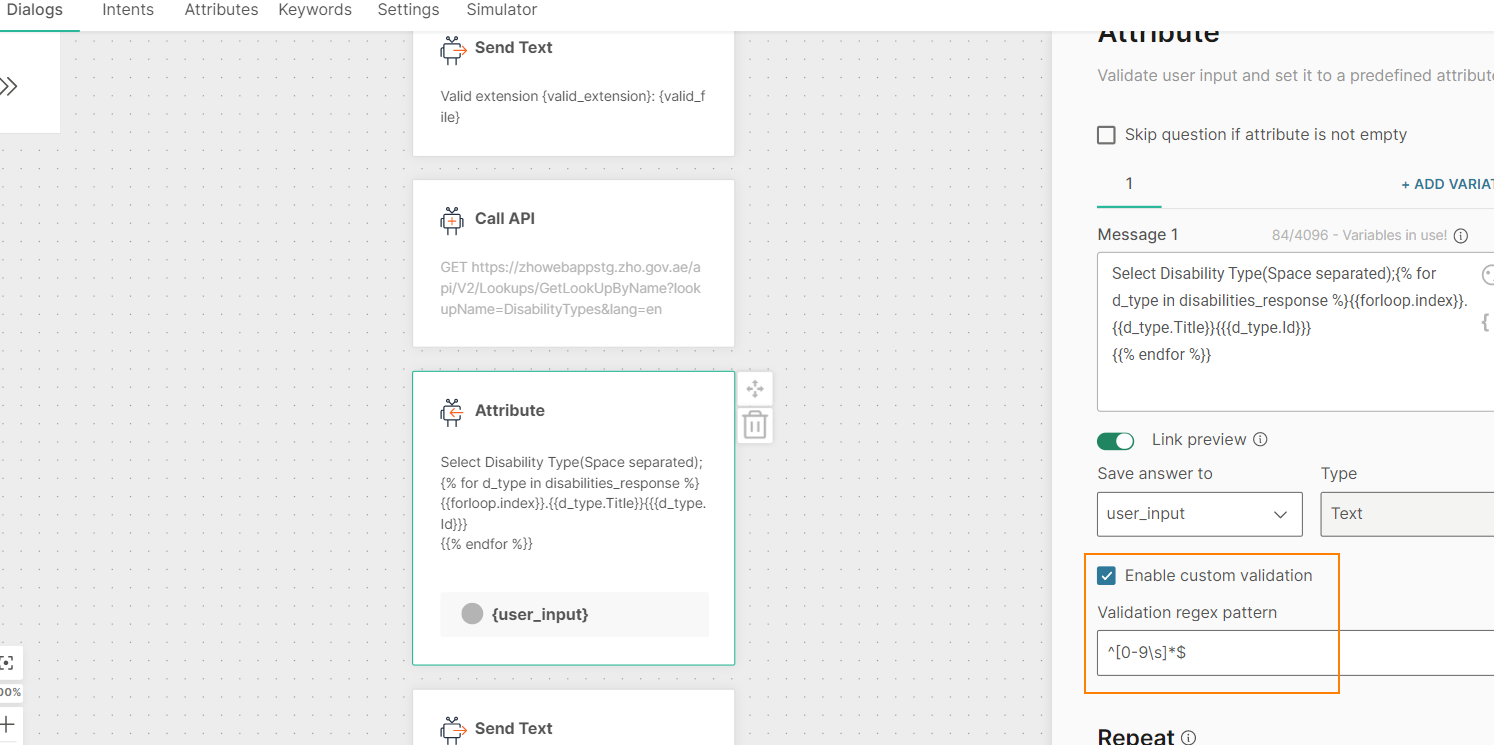Click the Add Variation button
The image size is (1494, 745).
point(1446,185)
